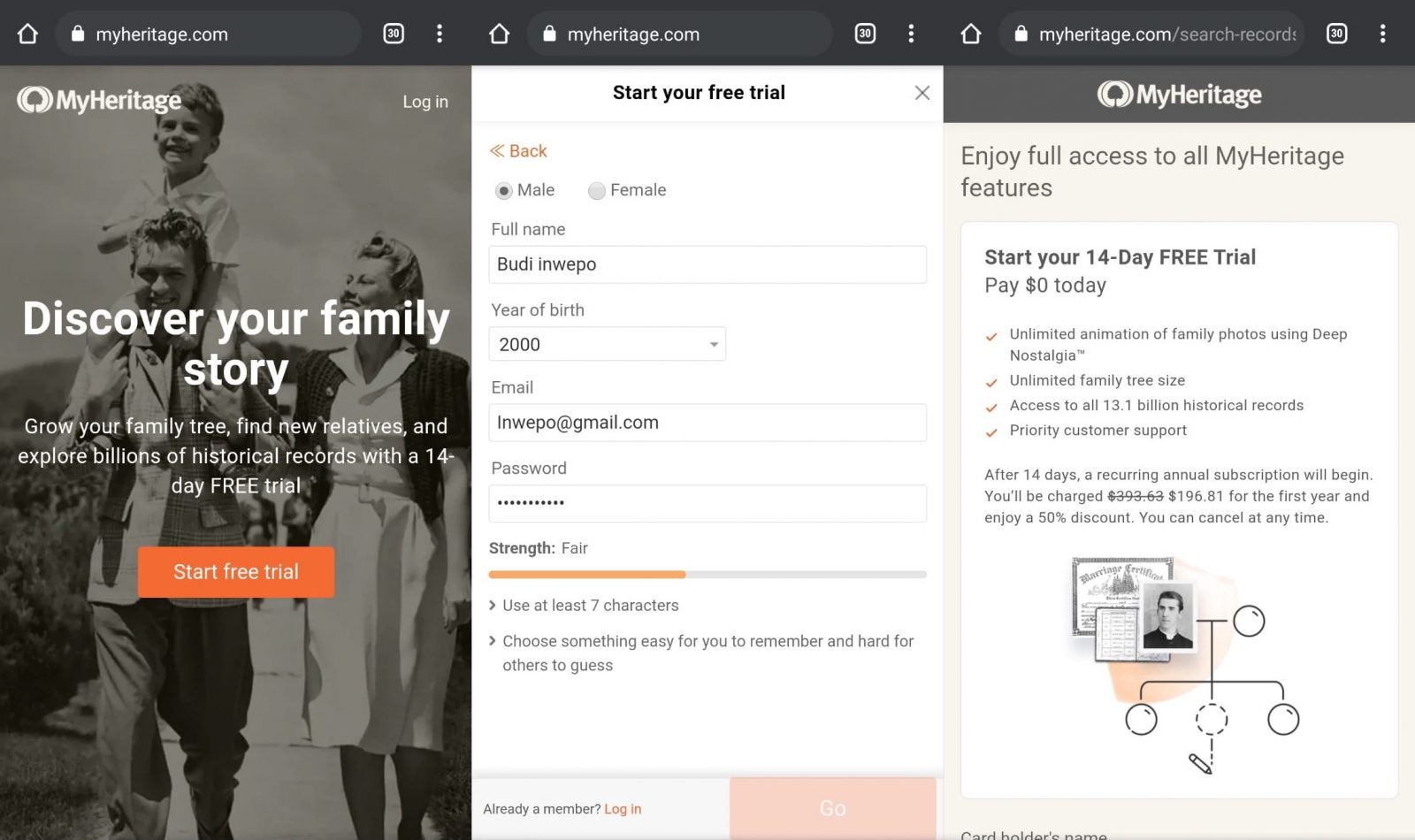
Task: Select the Male radio button
Action: 504,191
